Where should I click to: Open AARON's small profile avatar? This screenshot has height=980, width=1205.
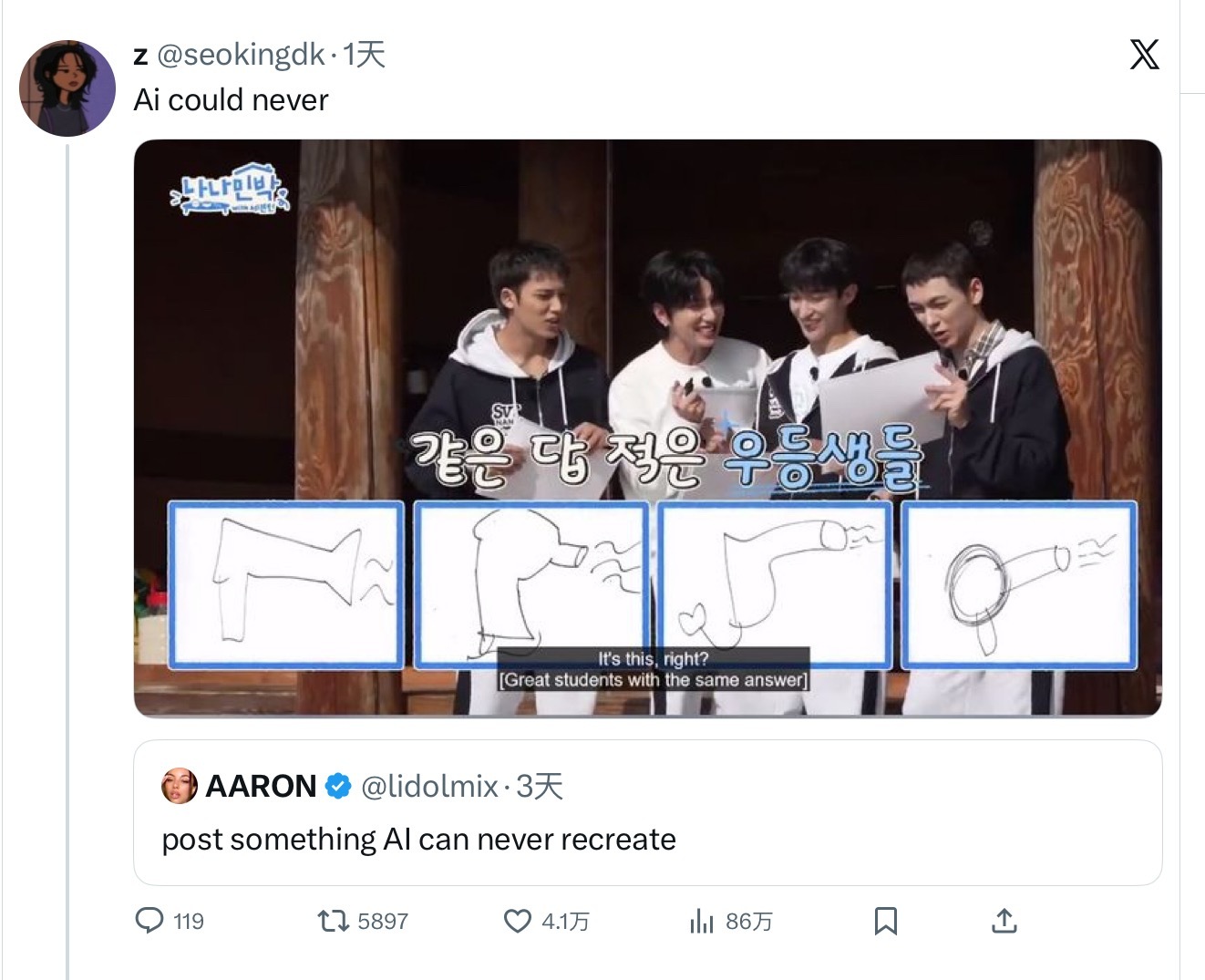point(180,786)
